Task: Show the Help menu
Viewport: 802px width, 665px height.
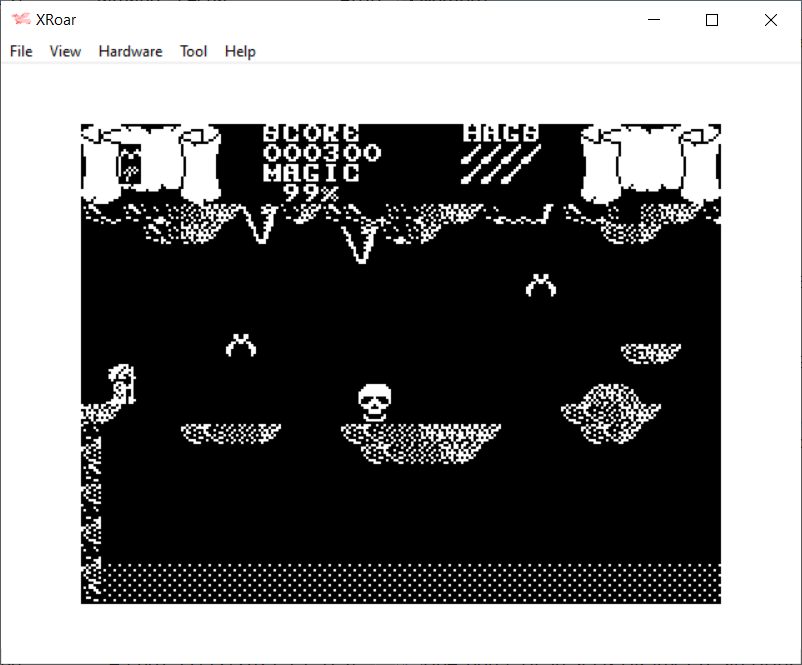Action: (240, 51)
